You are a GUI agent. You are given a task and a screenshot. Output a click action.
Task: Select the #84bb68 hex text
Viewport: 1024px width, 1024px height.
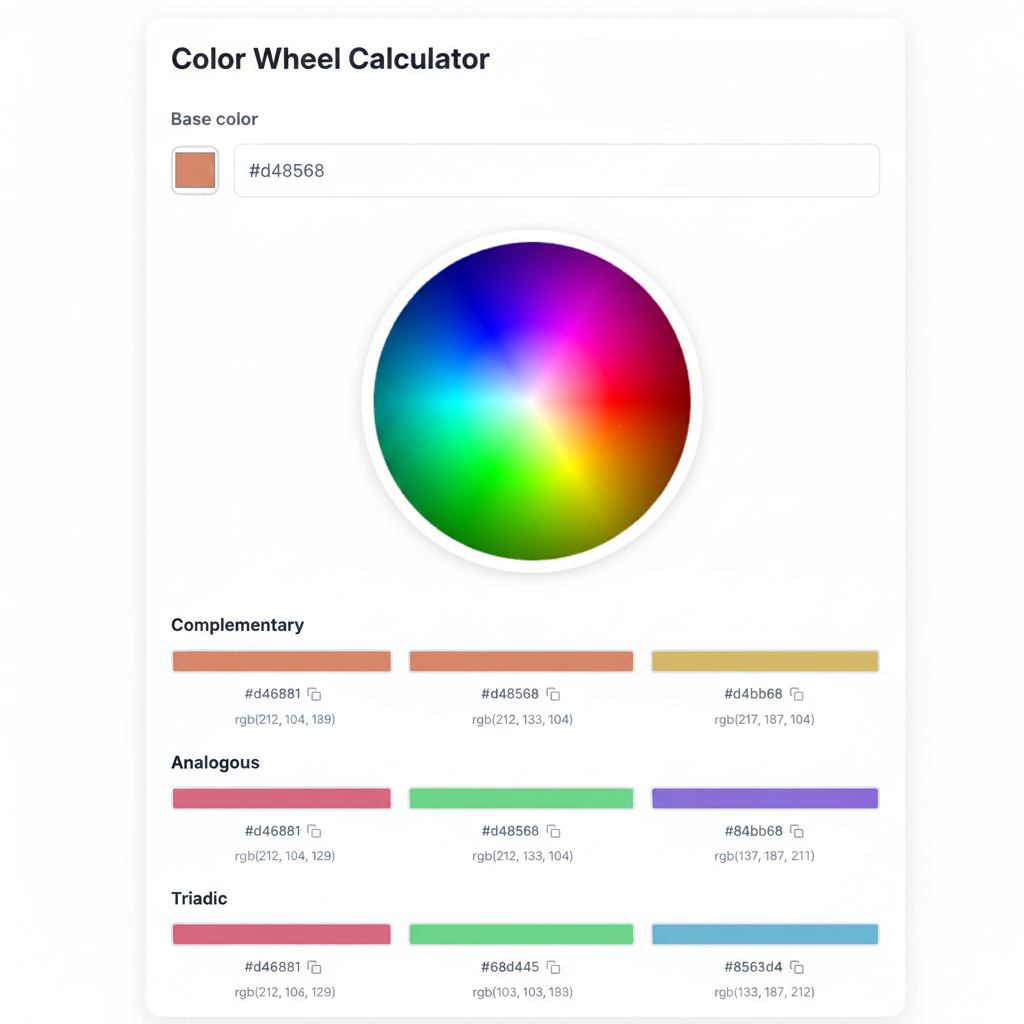[753, 831]
